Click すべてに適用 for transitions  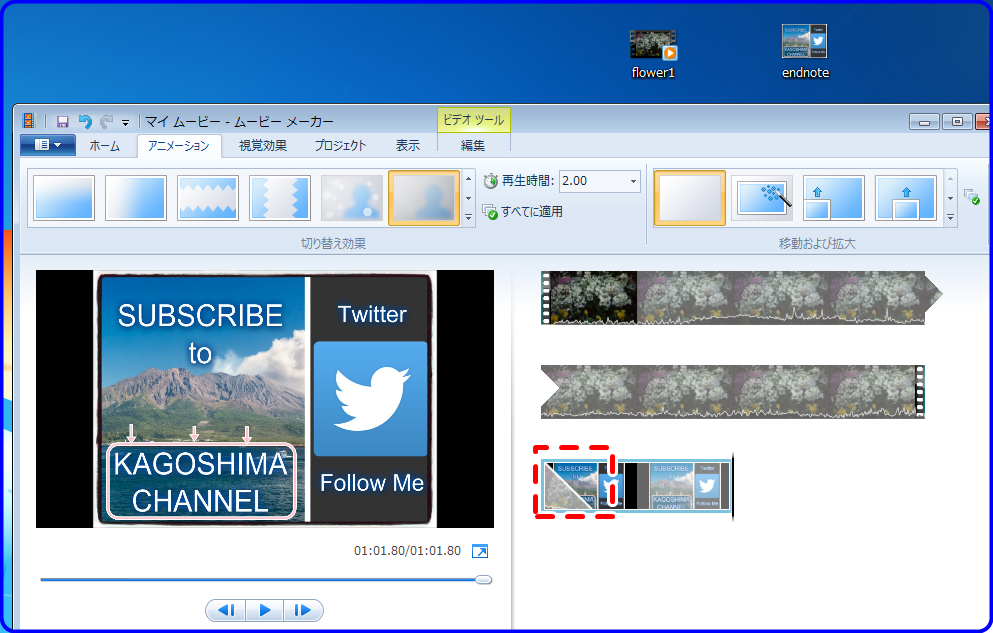[523, 211]
